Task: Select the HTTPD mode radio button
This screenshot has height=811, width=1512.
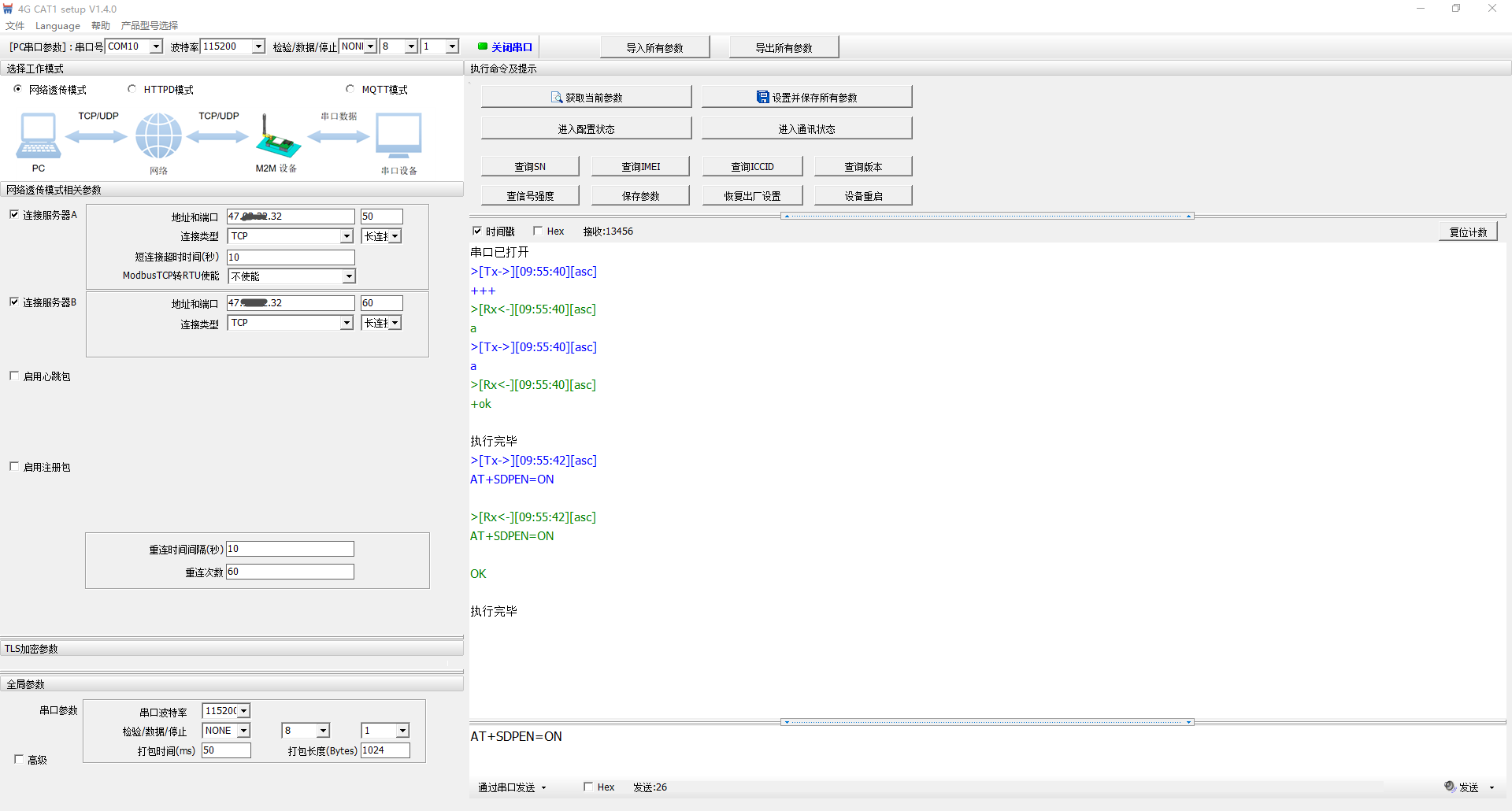Action: 132,89
